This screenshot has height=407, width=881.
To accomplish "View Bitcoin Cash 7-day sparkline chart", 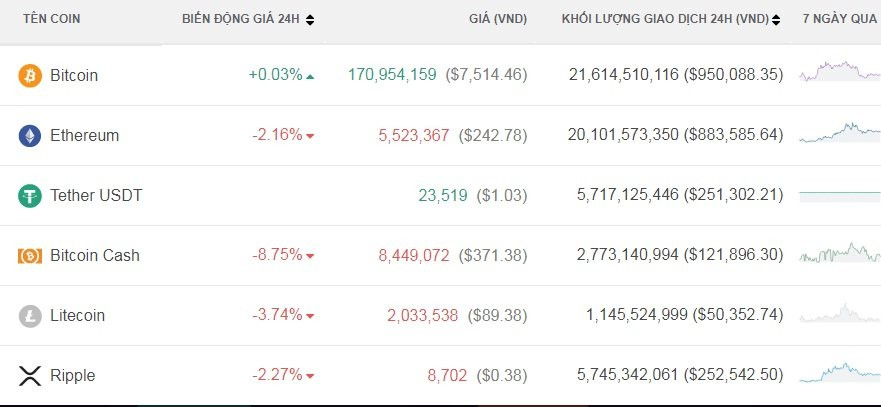I will pos(838,253).
